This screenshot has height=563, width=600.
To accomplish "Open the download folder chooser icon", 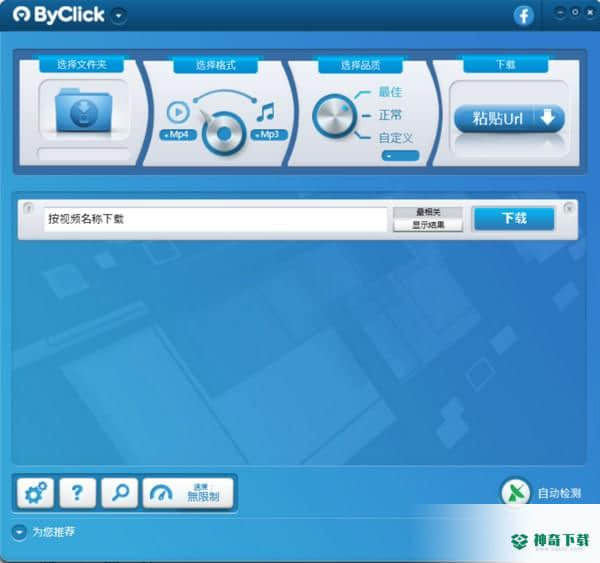I will [x=83, y=111].
